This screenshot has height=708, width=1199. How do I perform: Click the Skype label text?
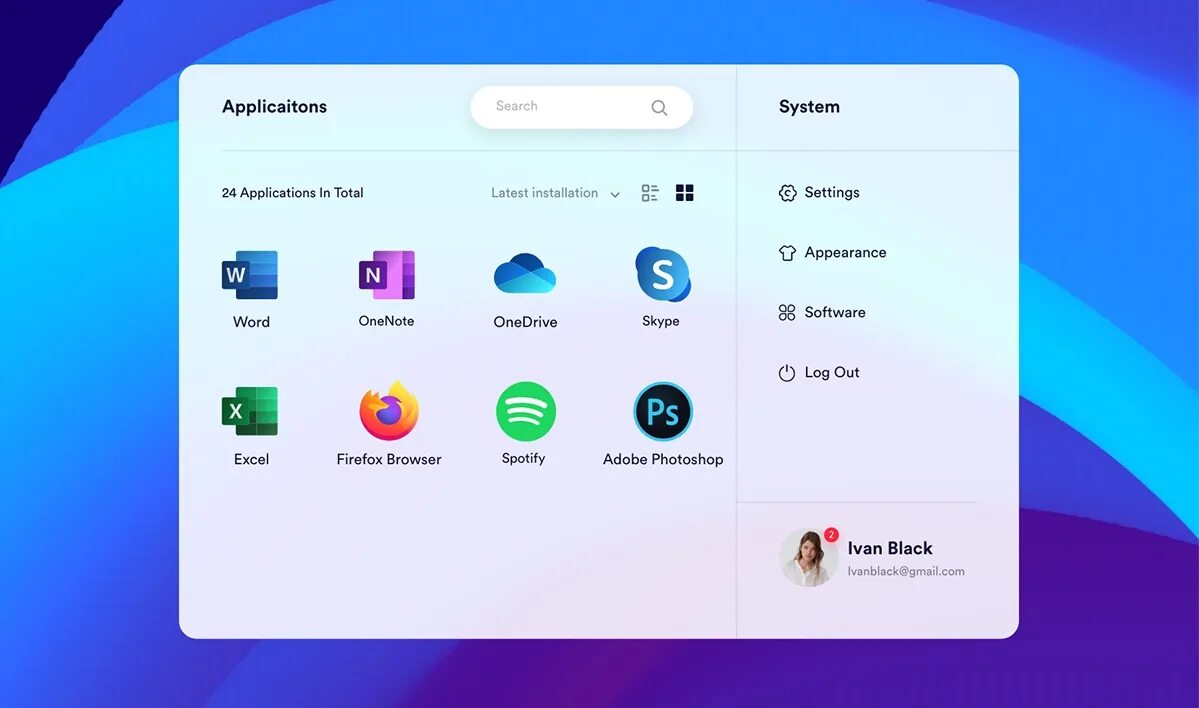[661, 321]
